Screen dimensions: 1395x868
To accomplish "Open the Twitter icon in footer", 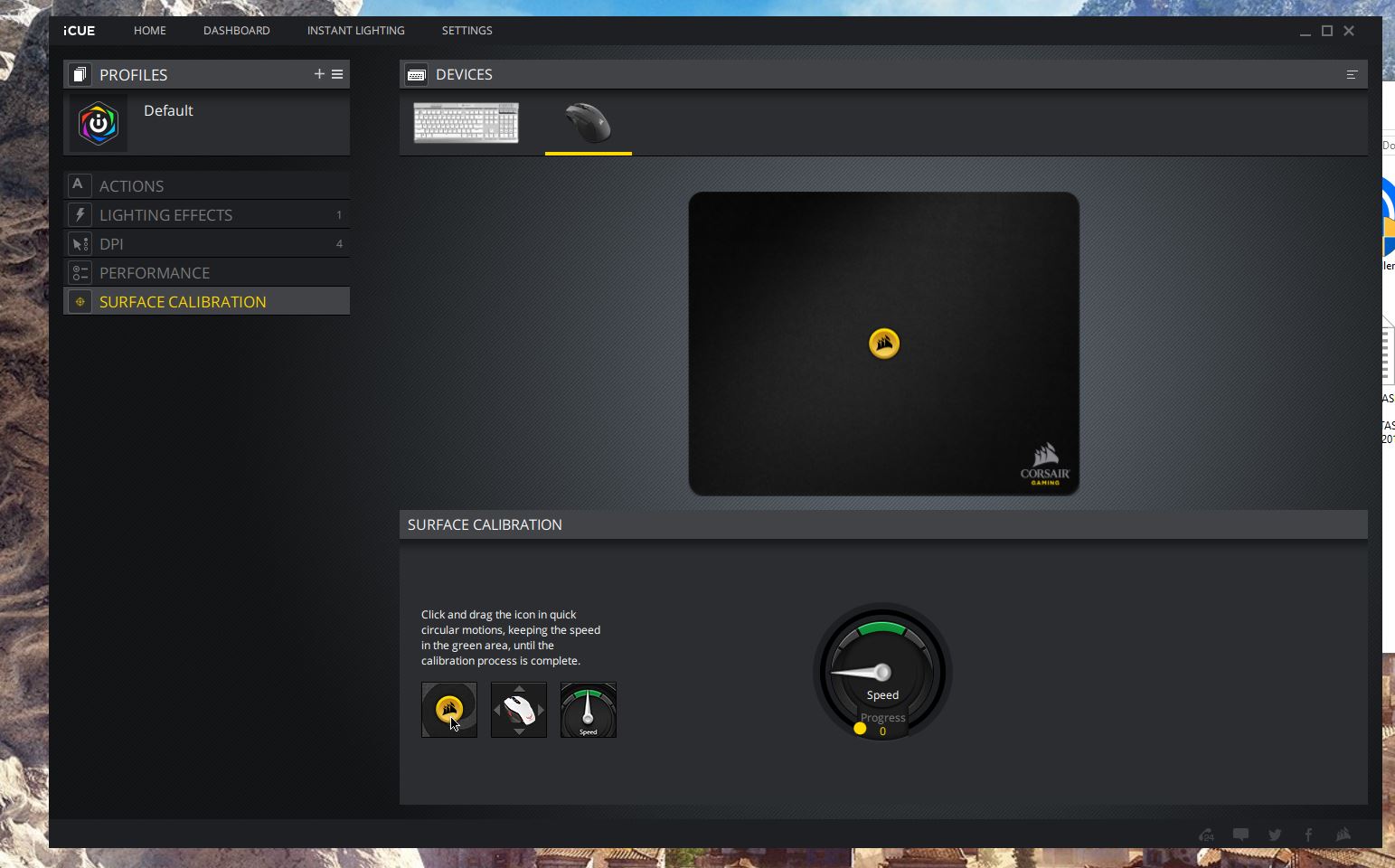I will tap(1275, 835).
